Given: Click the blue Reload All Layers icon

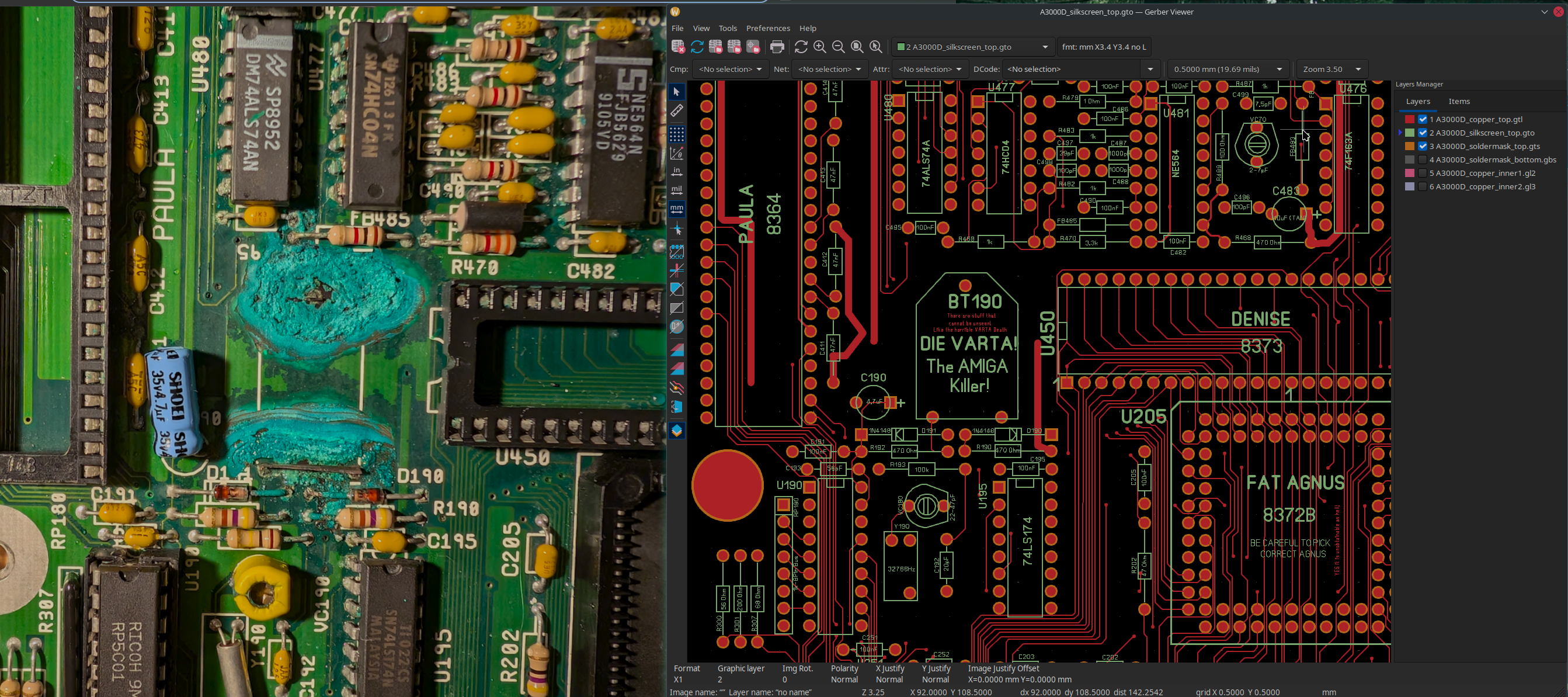Looking at the screenshot, I should [697, 47].
